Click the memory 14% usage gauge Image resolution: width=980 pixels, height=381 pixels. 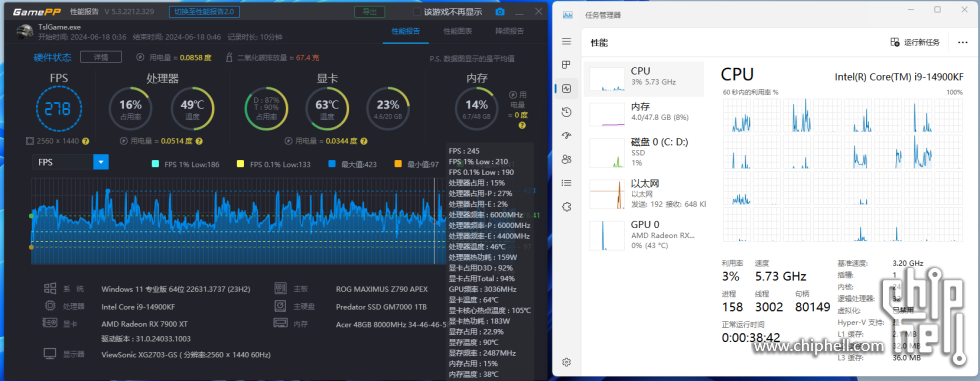click(x=476, y=108)
